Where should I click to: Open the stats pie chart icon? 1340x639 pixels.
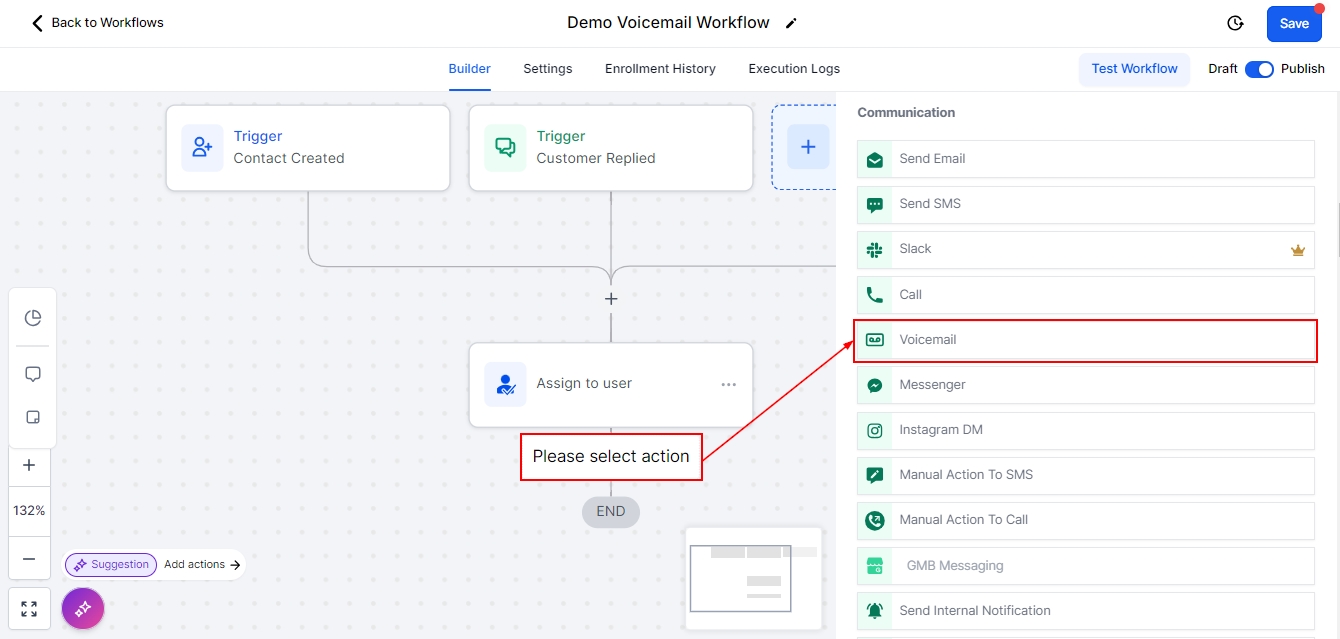pos(32,318)
